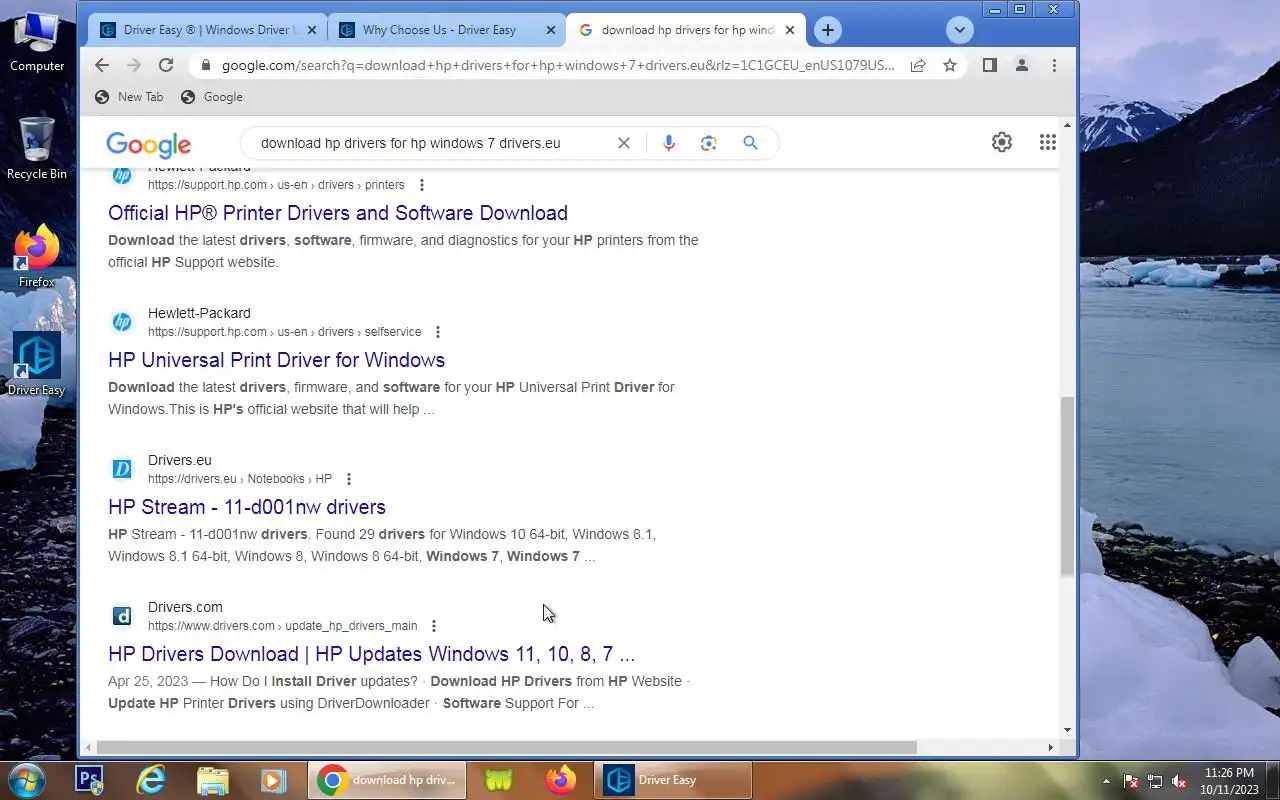Open Windows Start menu

[25, 780]
